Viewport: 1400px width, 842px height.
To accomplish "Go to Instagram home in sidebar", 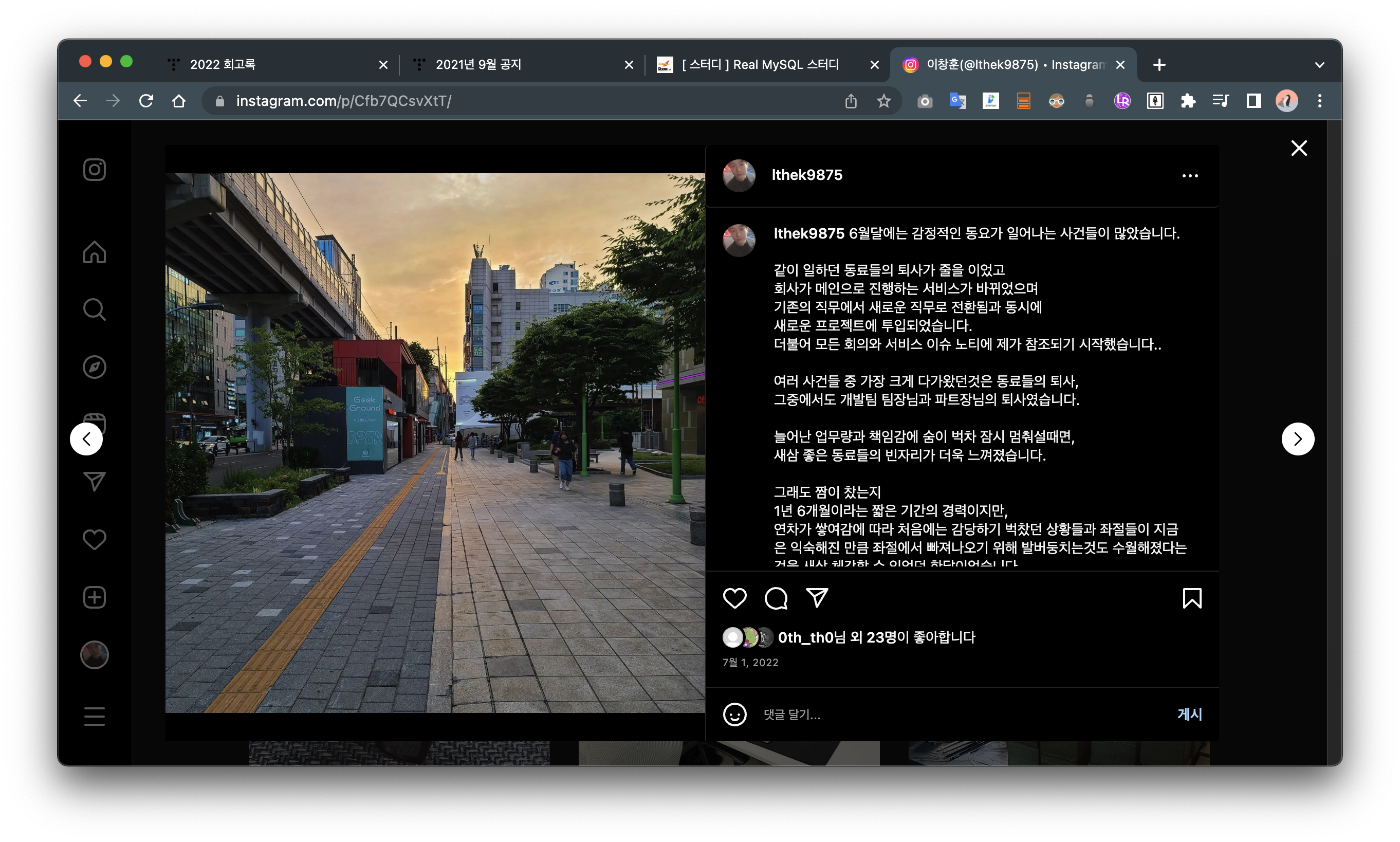I will coord(94,252).
